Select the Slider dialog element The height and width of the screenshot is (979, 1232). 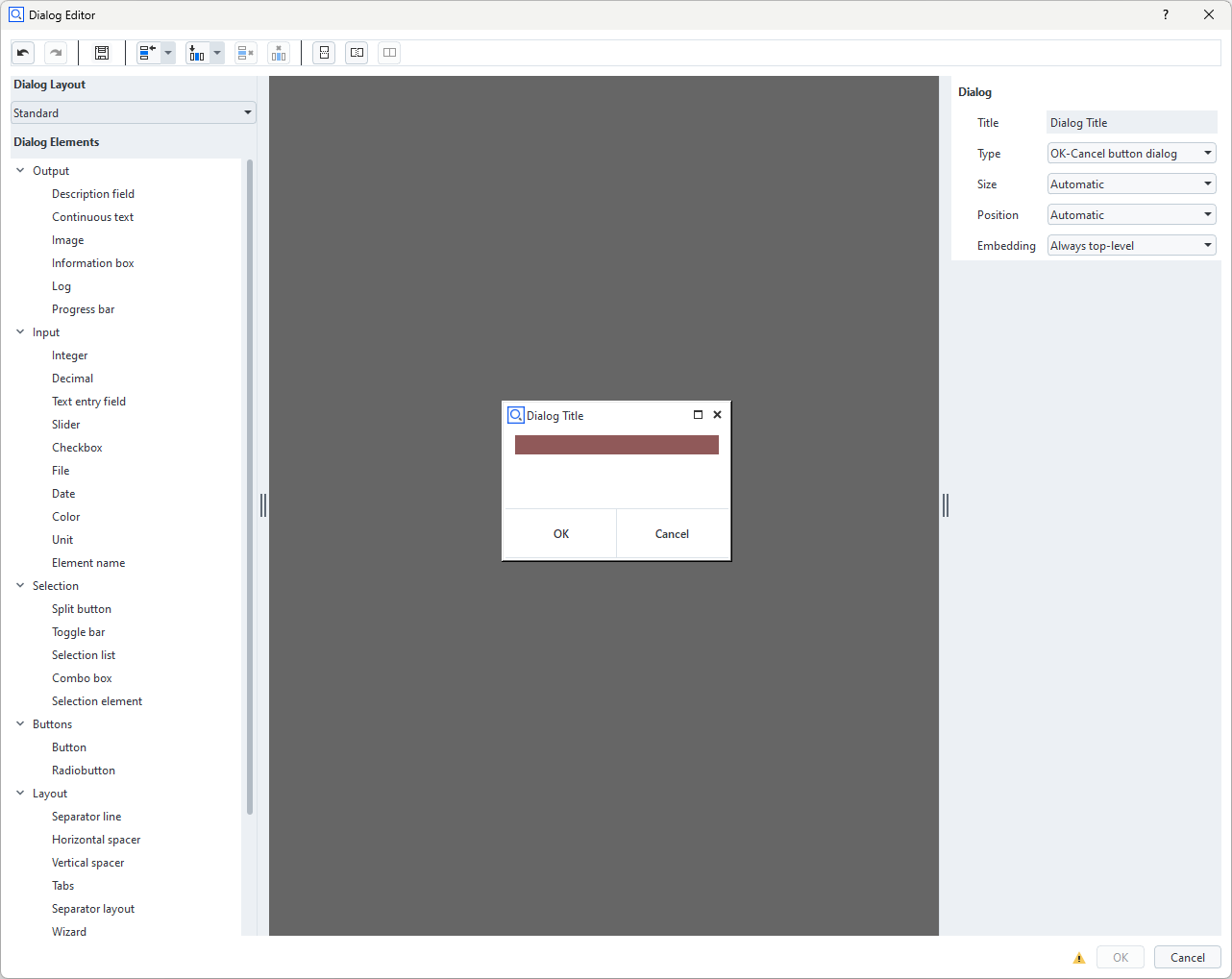coord(66,425)
